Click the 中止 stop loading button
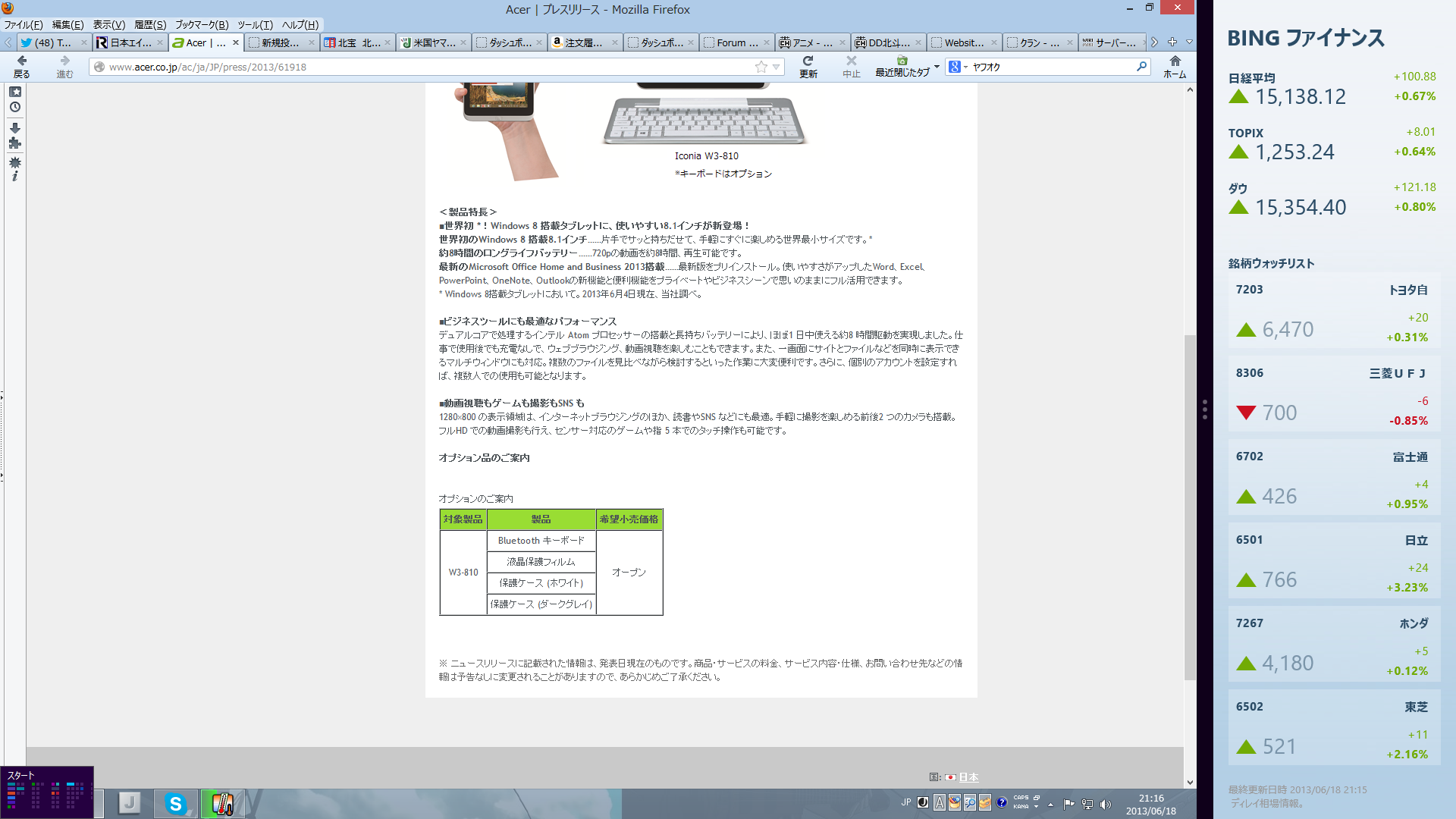This screenshot has width=1456, height=819. pyautogui.click(x=851, y=67)
